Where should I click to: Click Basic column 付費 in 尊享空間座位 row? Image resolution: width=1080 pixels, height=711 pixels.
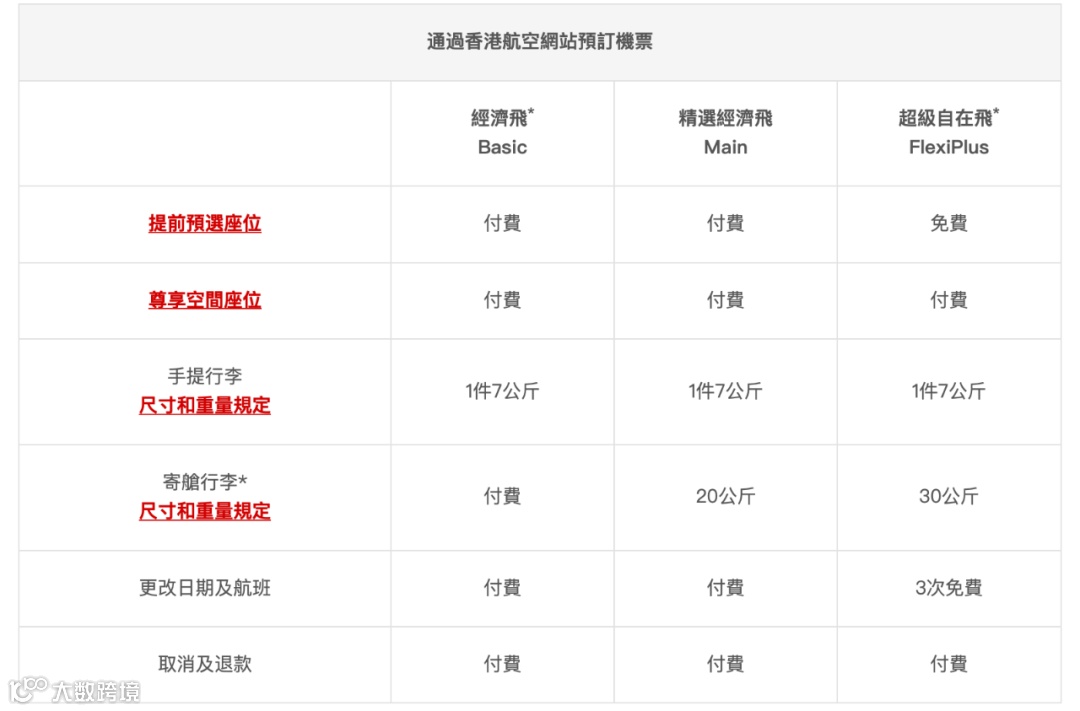click(x=502, y=300)
